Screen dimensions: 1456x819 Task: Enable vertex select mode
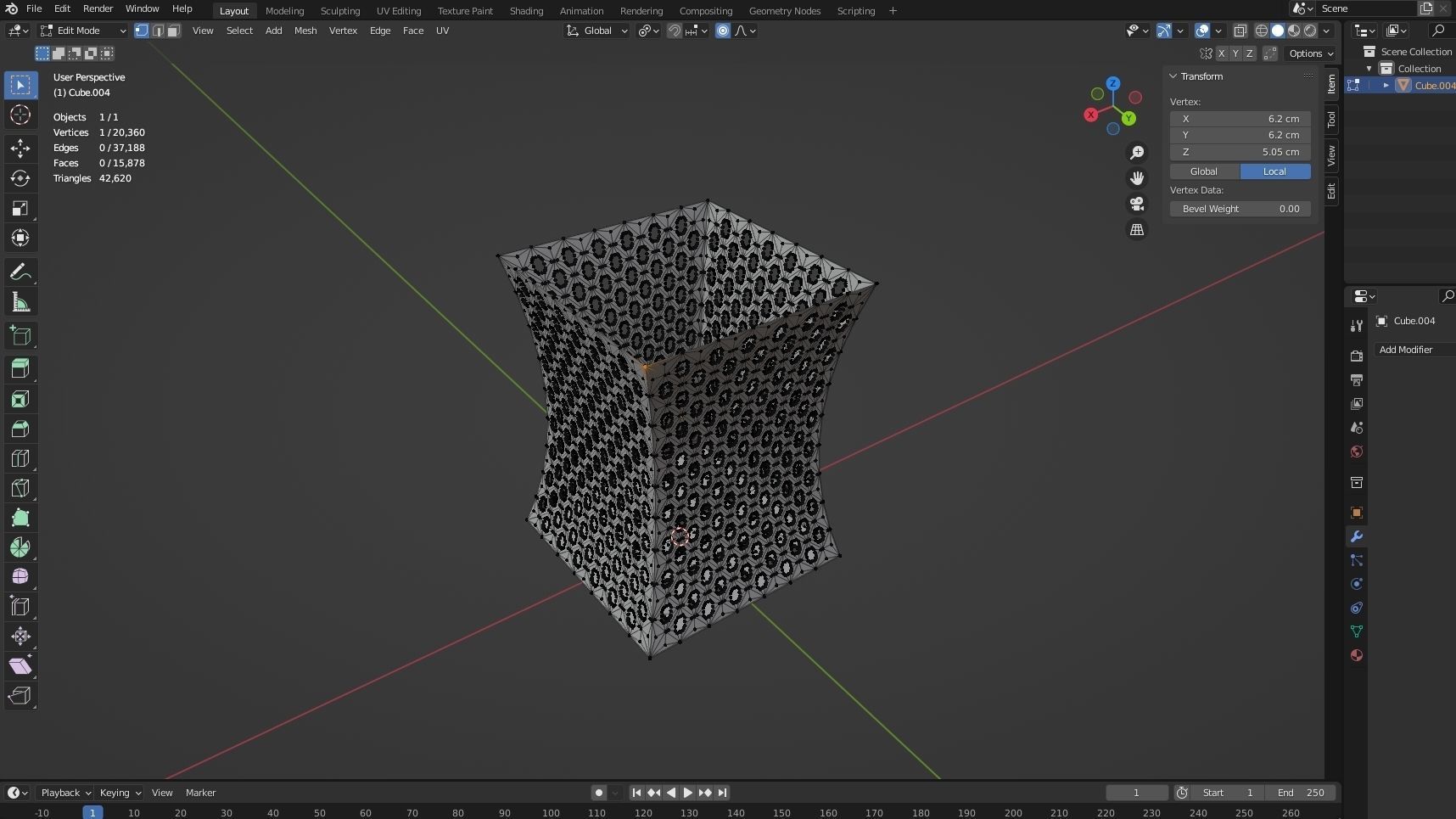click(x=142, y=31)
